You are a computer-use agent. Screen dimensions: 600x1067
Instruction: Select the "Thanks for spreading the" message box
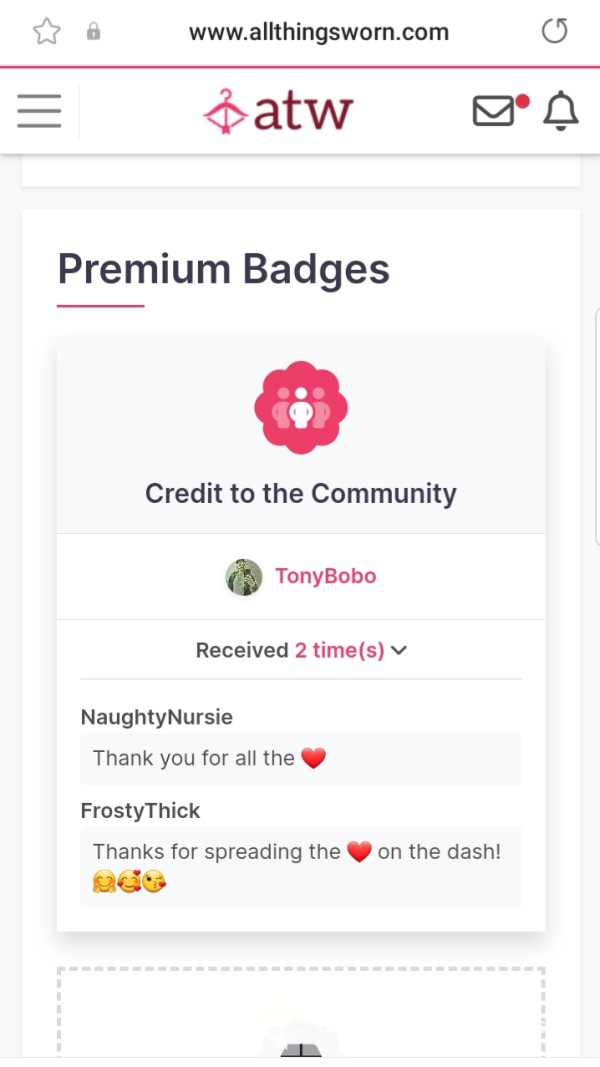coord(301,867)
